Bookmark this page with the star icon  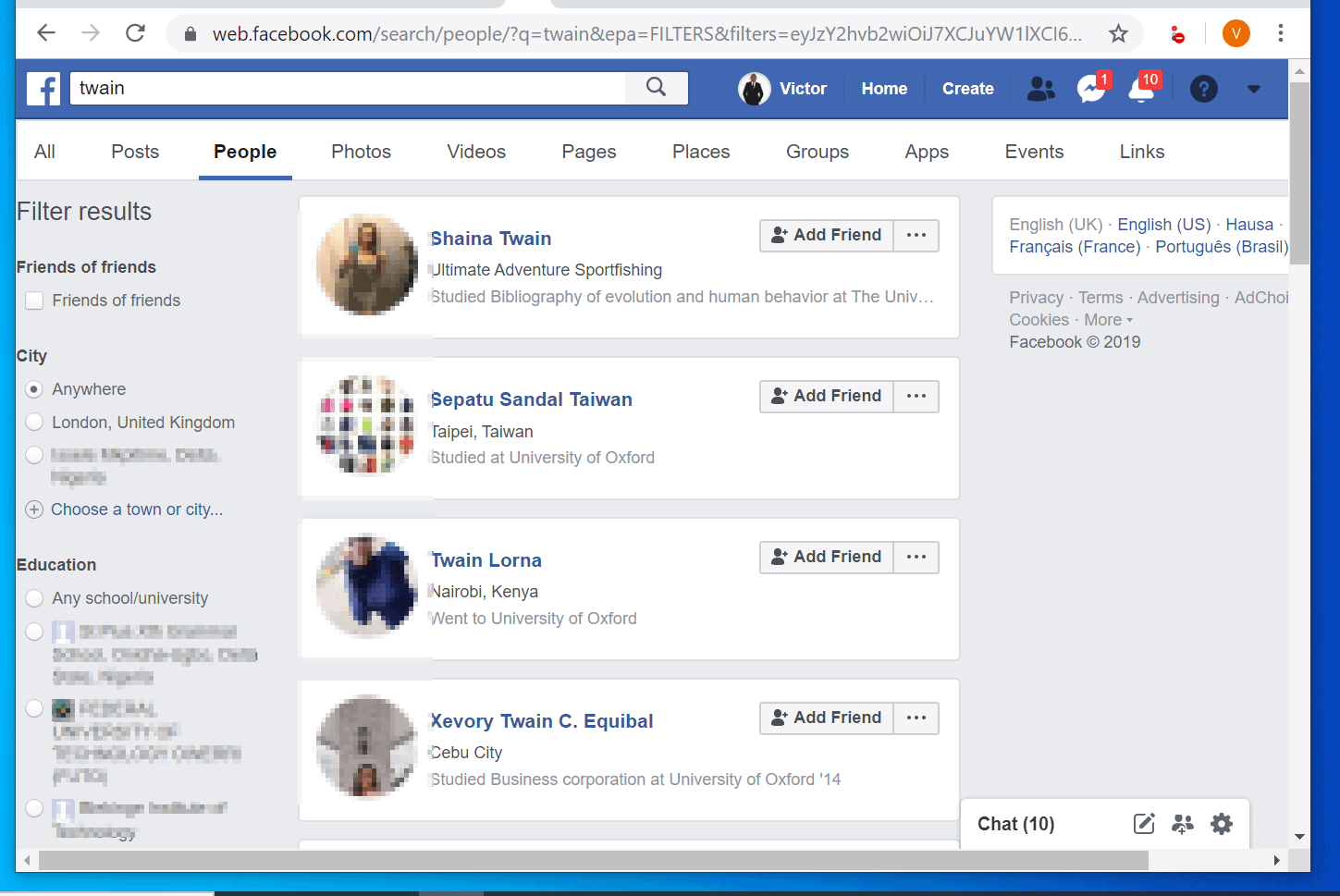pyautogui.click(x=1119, y=34)
